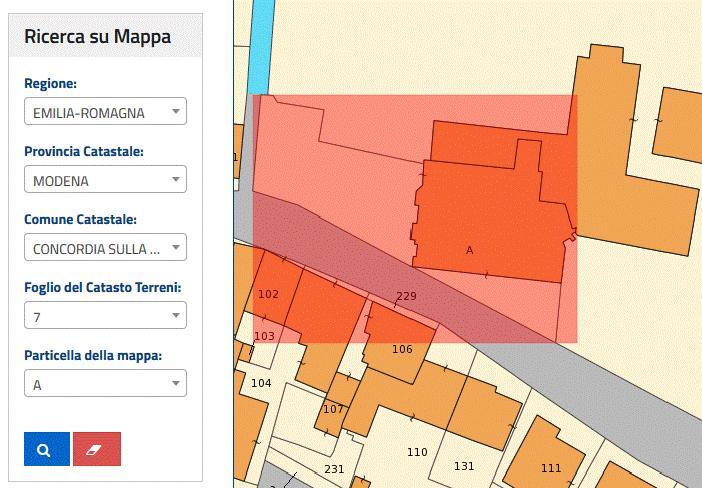Select building parcel 111 on the map
Image resolution: width=702 pixels, height=488 pixels.
point(550,467)
